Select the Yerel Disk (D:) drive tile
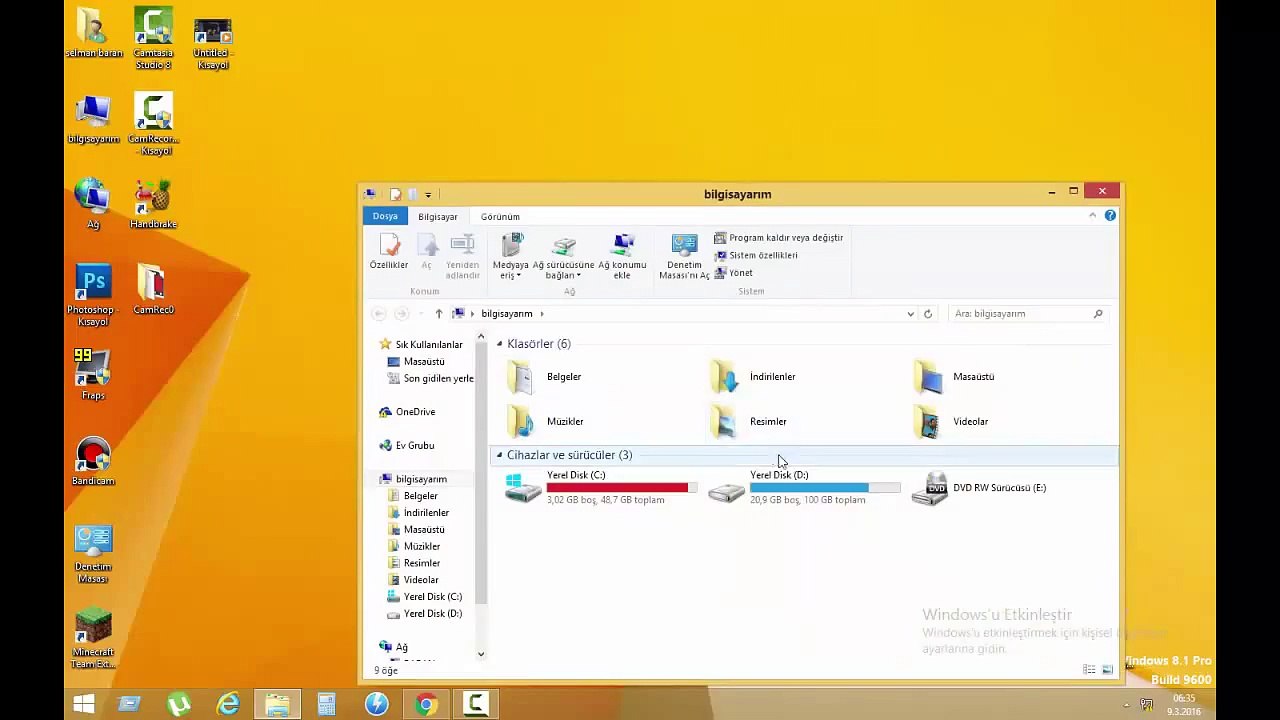 804,487
